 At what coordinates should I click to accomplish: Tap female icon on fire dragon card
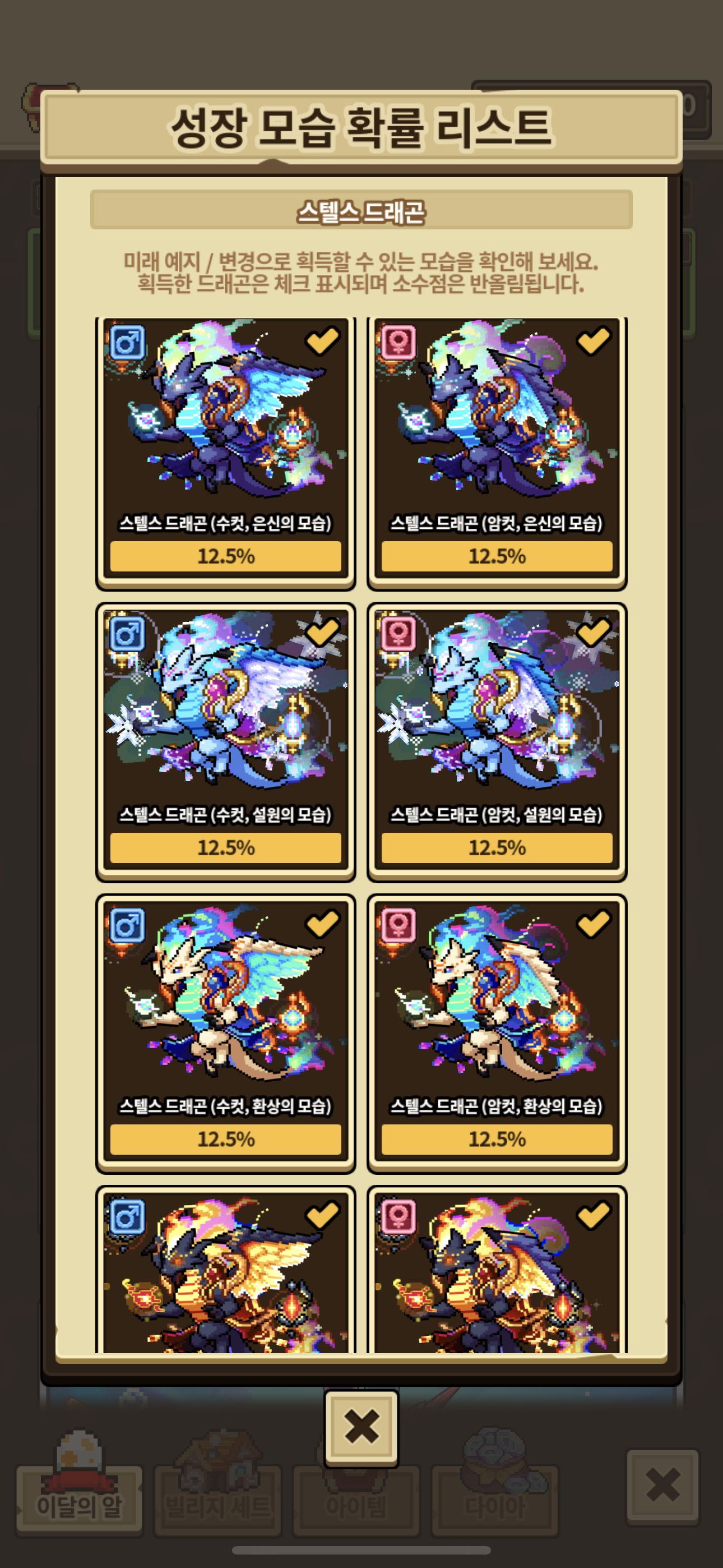pyautogui.click(x=398, y=1217)
